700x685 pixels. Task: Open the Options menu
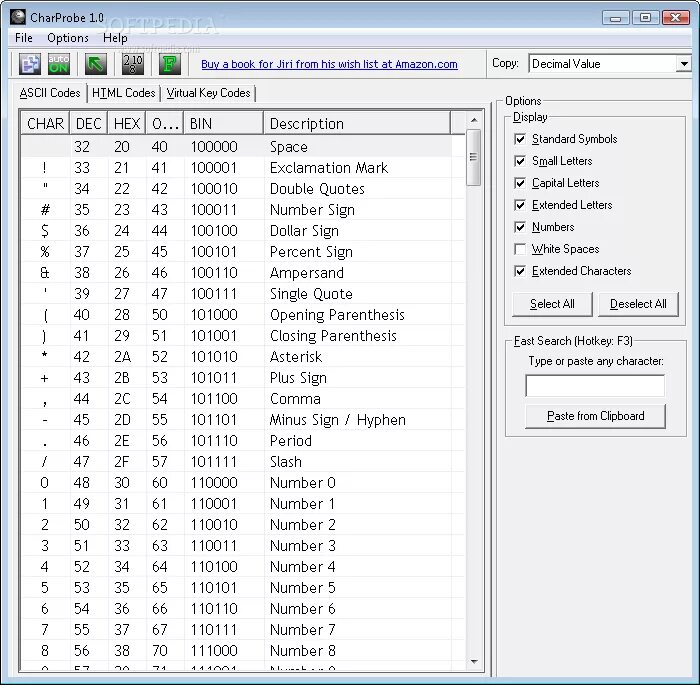(68, 38)
